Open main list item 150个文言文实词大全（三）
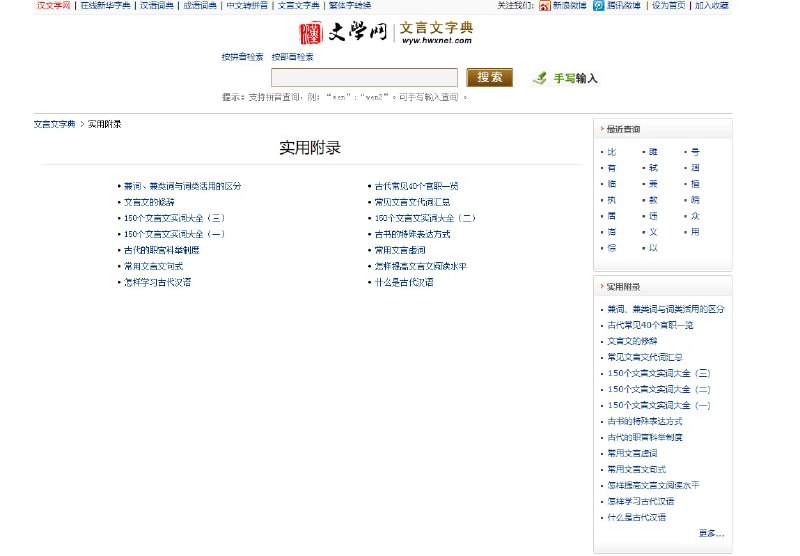The height and width of the screenshot is (556, 800). [174, 218]
